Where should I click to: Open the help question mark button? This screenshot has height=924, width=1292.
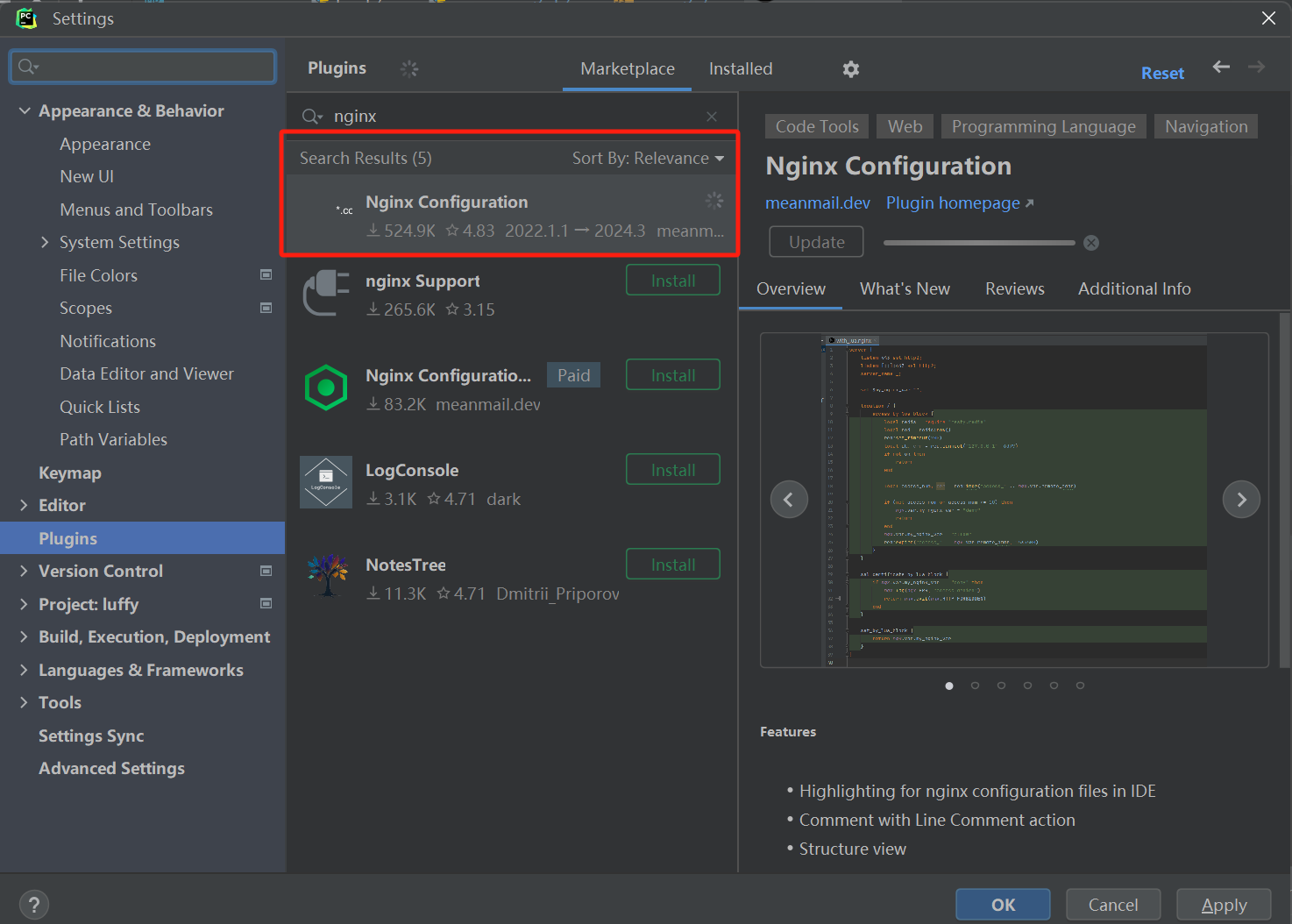(34, 905)
